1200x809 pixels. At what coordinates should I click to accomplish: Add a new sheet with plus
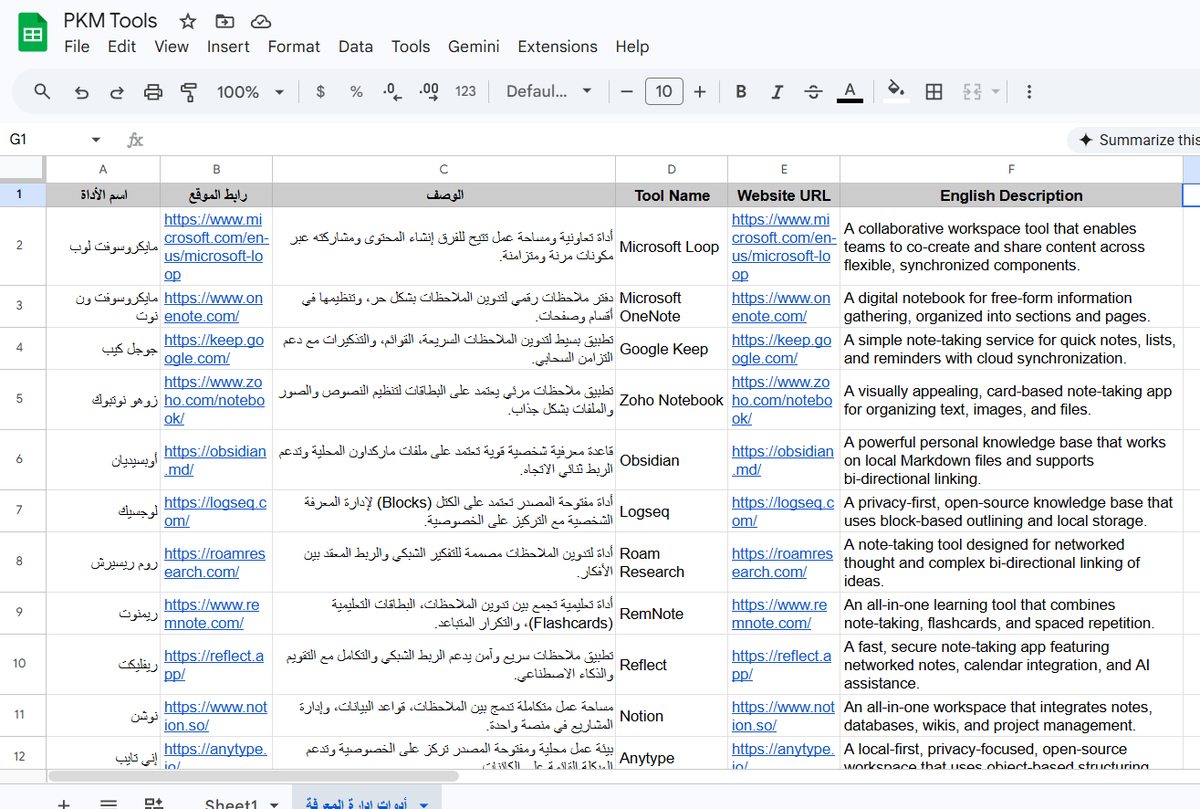[x=64, y=804]
